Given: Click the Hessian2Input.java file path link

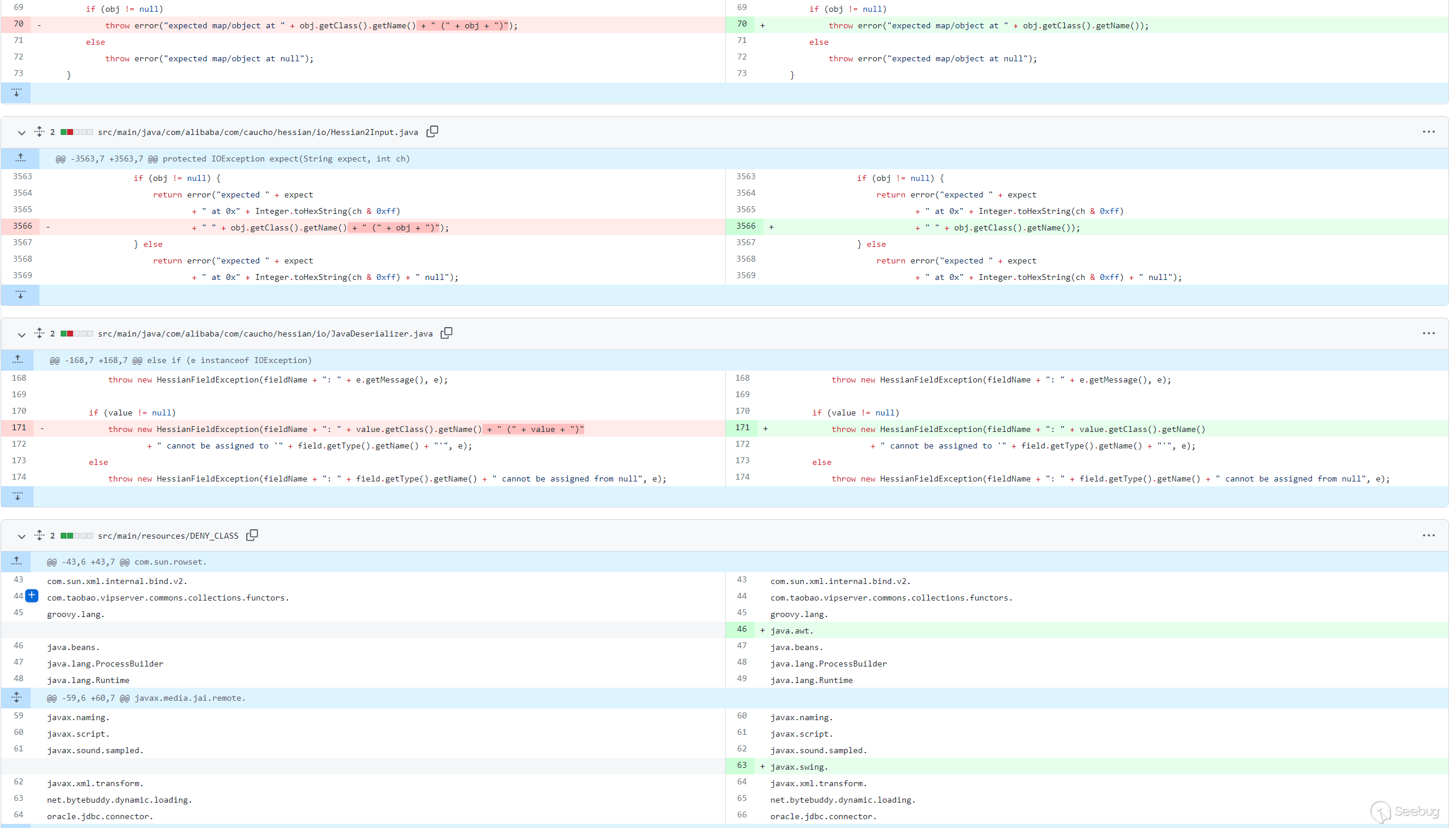Looking at the screenshot, I should pos(257,132).
